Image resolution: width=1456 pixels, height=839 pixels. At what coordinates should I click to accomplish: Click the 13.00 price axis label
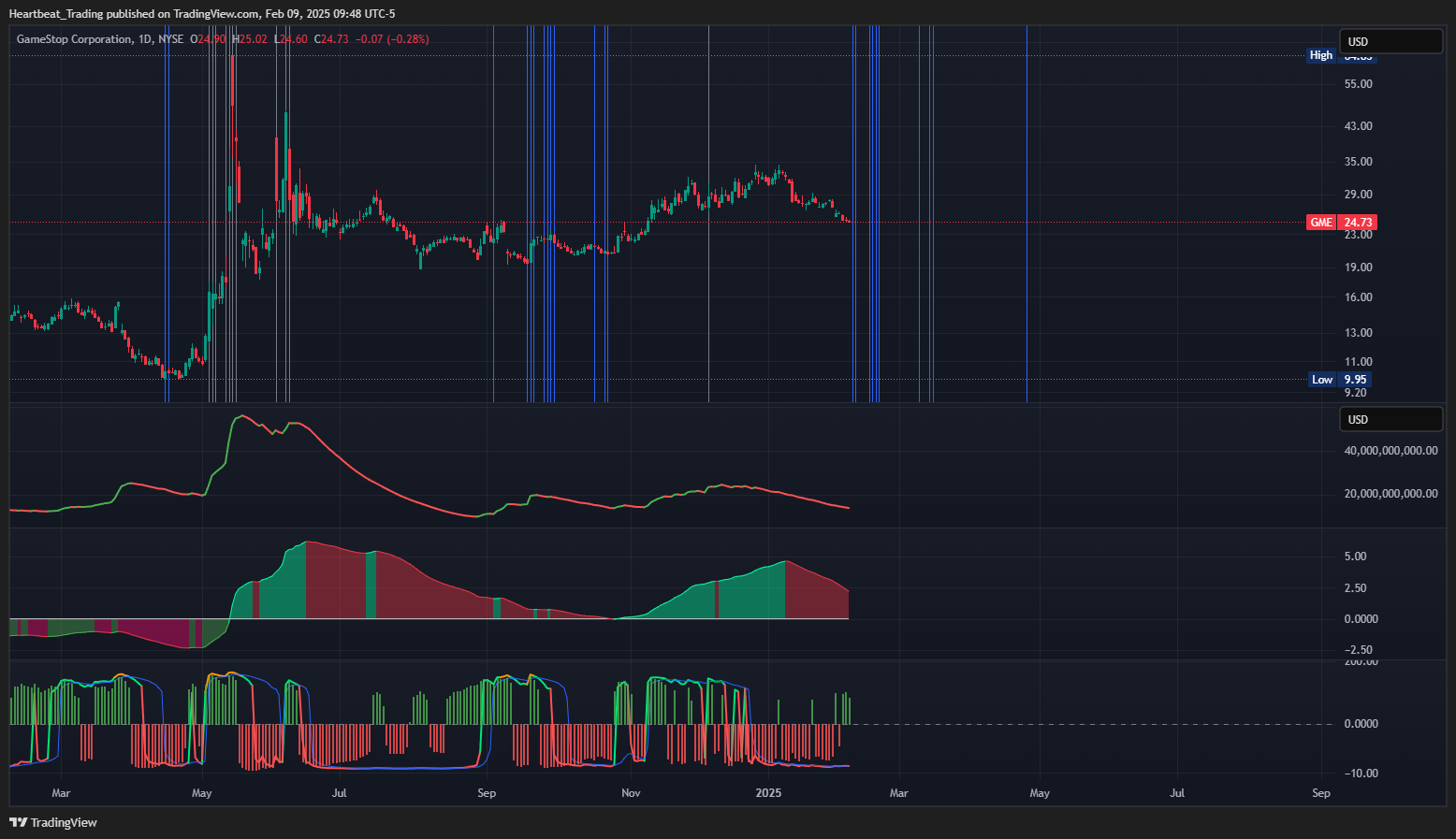click(x=1358, y=333)
